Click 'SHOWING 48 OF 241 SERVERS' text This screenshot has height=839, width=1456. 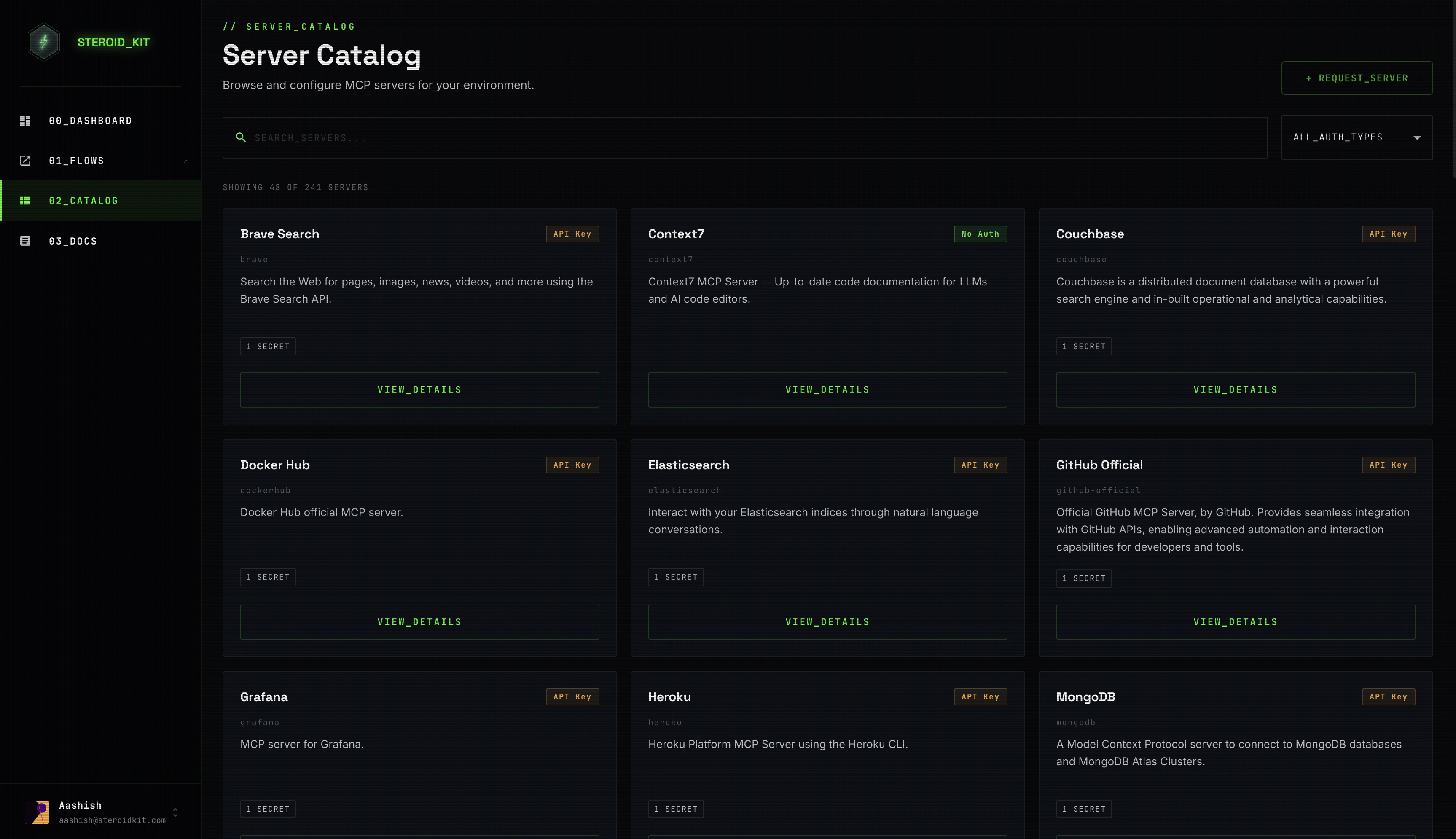point(295,187)
